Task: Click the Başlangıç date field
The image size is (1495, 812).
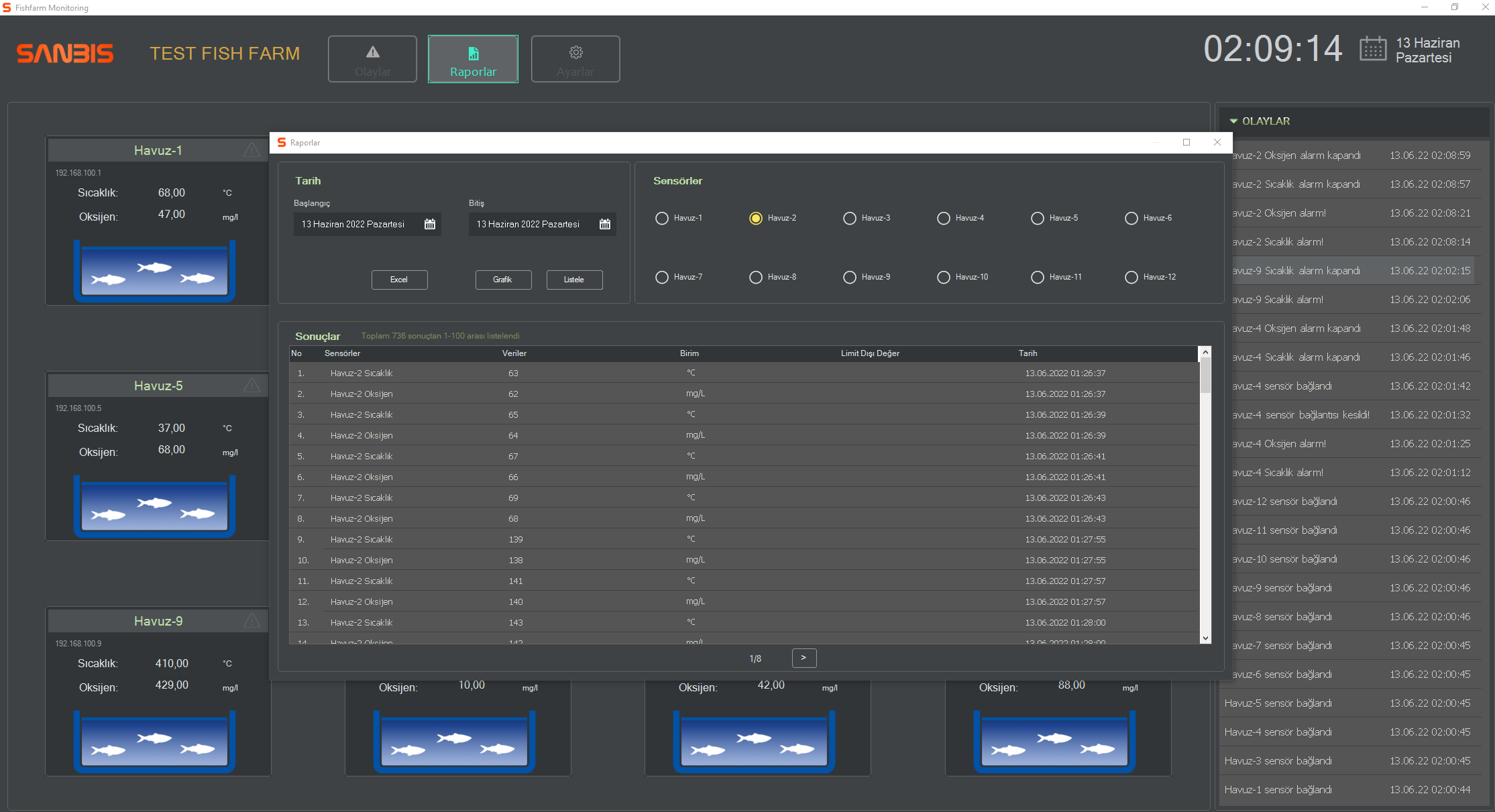Action: (367, 224)
